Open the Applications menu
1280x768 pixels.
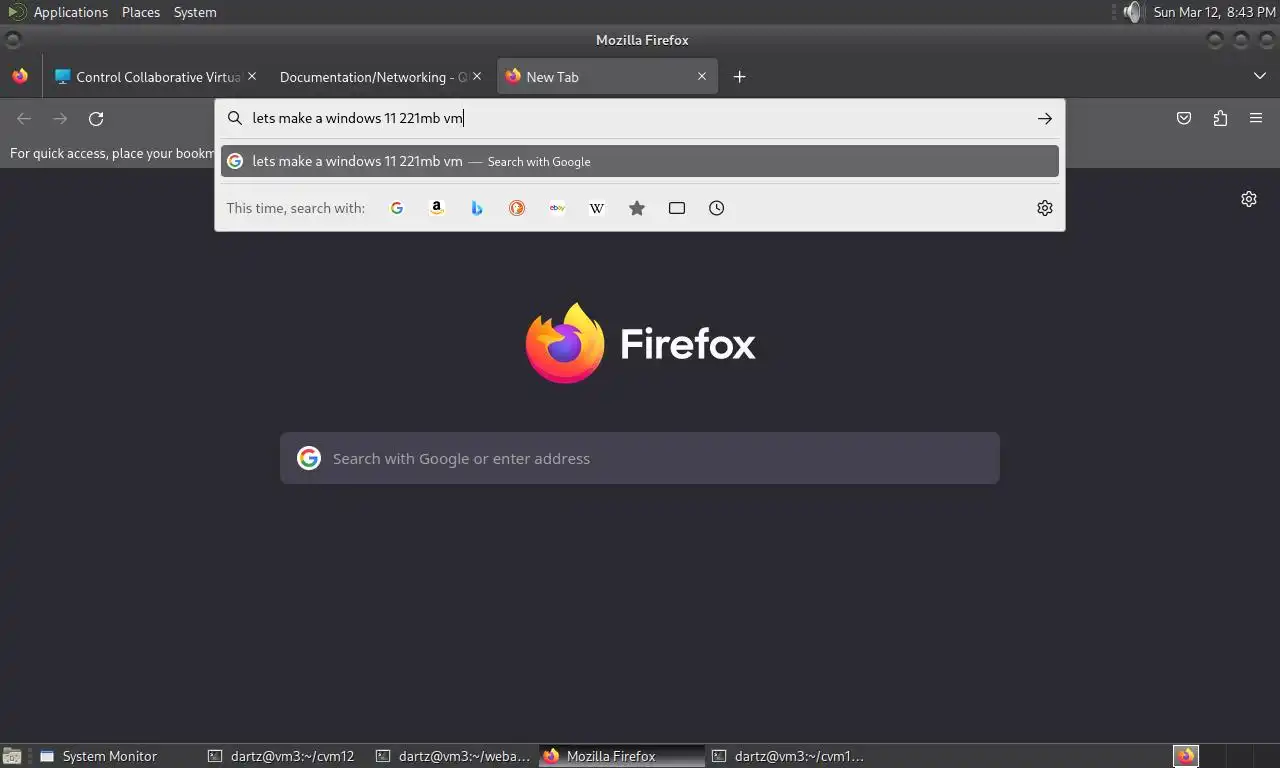point(70,12)
